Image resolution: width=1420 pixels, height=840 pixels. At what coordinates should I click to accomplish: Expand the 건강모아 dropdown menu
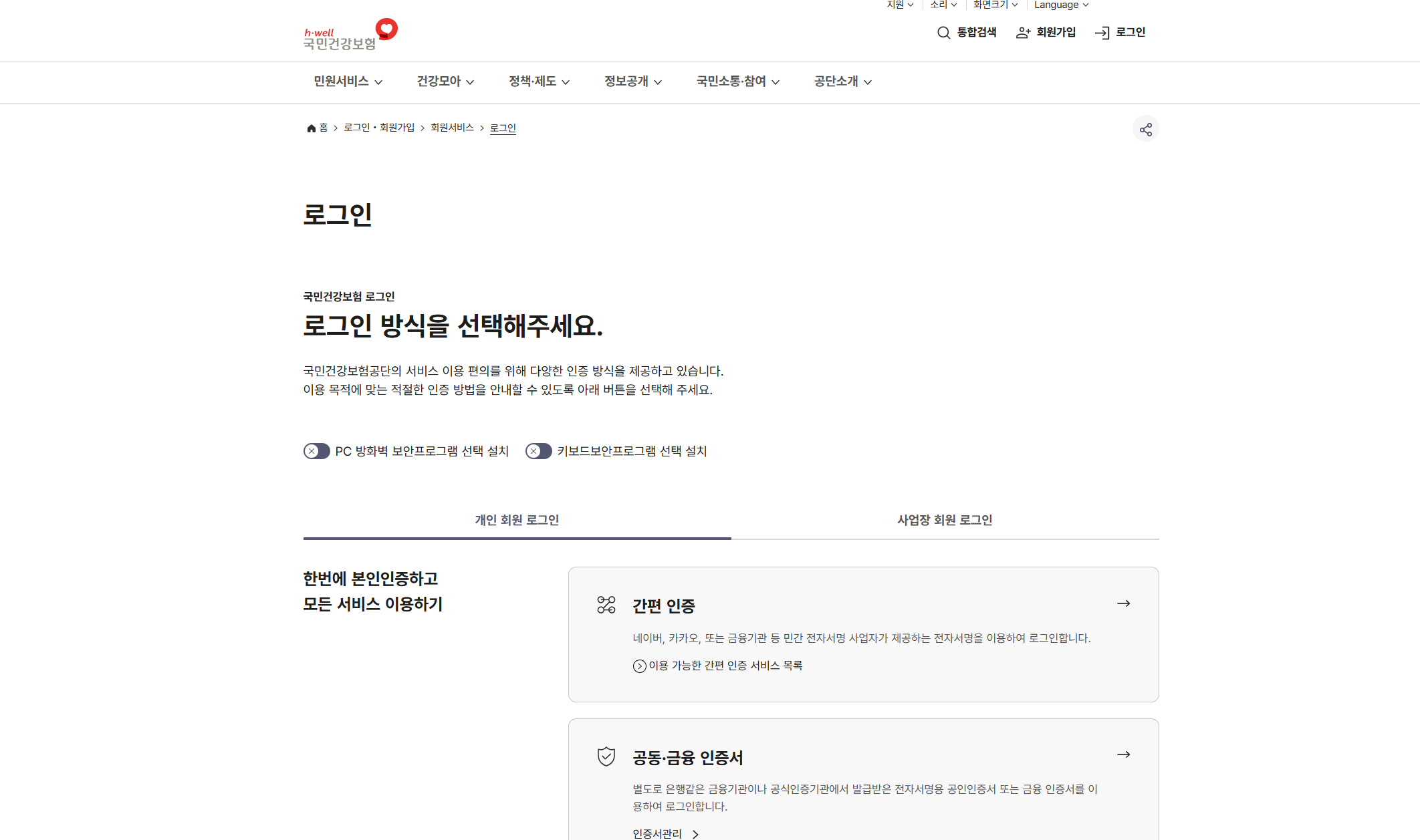(445, 82)
